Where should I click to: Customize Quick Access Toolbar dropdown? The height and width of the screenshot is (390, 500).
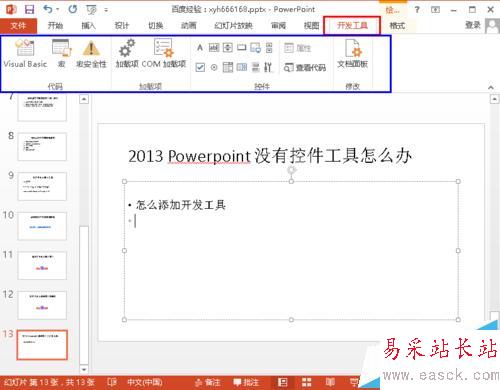106,10
